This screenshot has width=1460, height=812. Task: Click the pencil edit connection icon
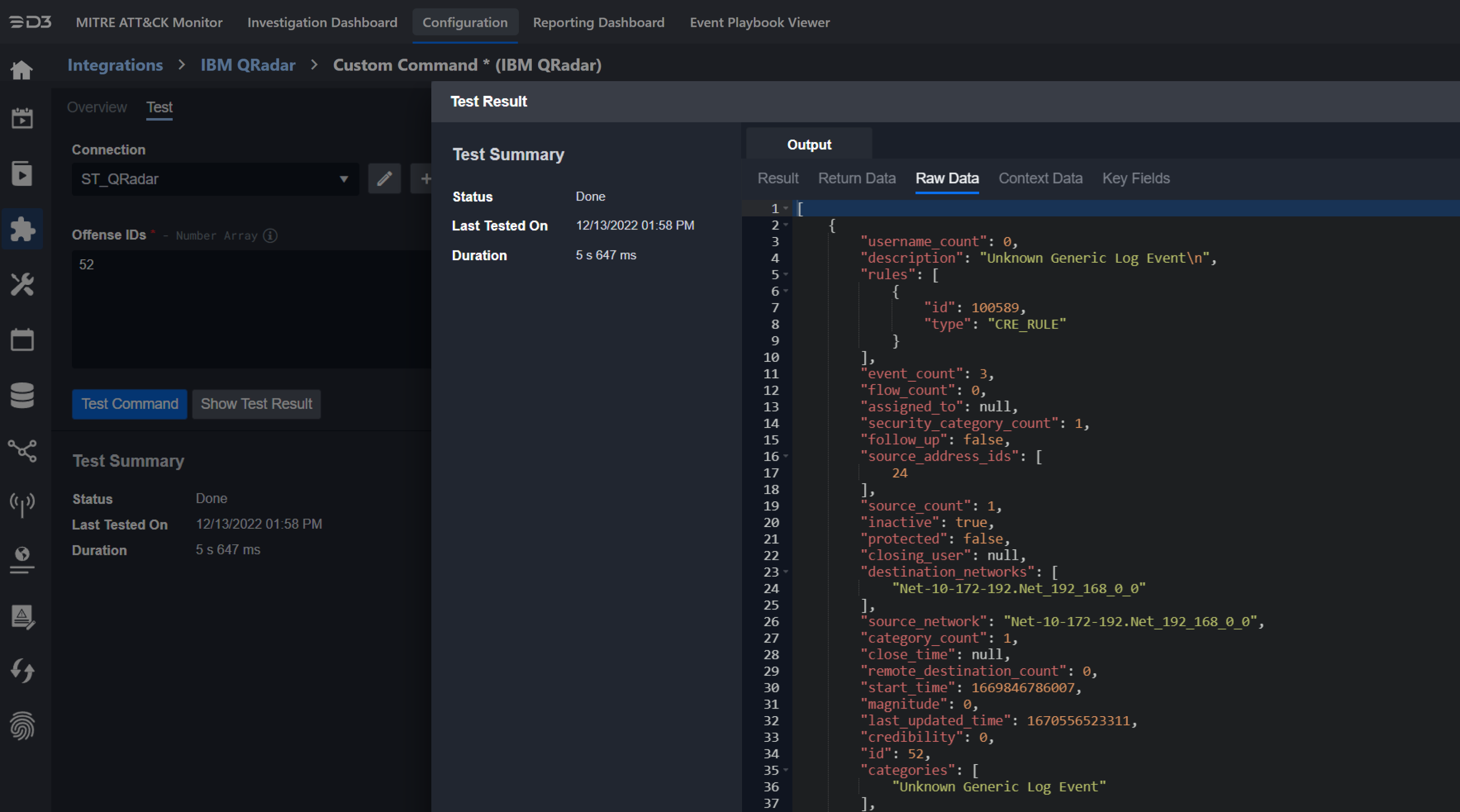click(x=384, y=179)
